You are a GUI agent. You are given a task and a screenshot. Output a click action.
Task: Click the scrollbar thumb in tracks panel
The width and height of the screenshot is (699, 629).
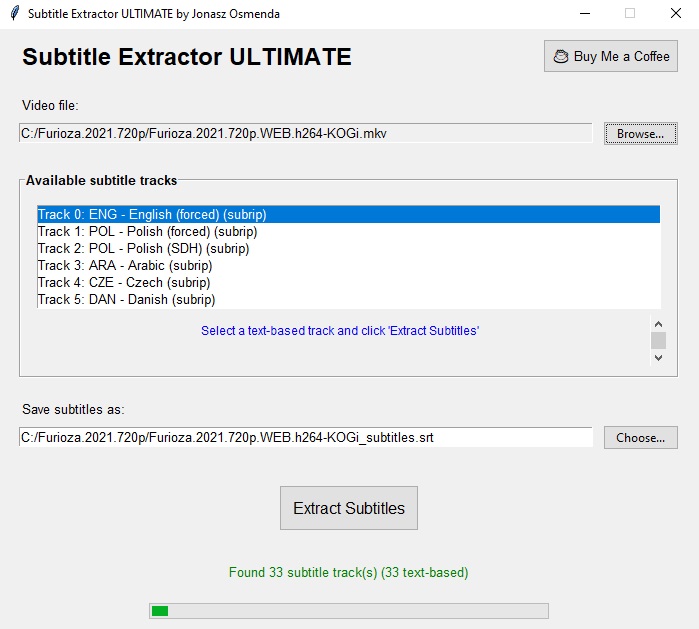pos(658,341)
